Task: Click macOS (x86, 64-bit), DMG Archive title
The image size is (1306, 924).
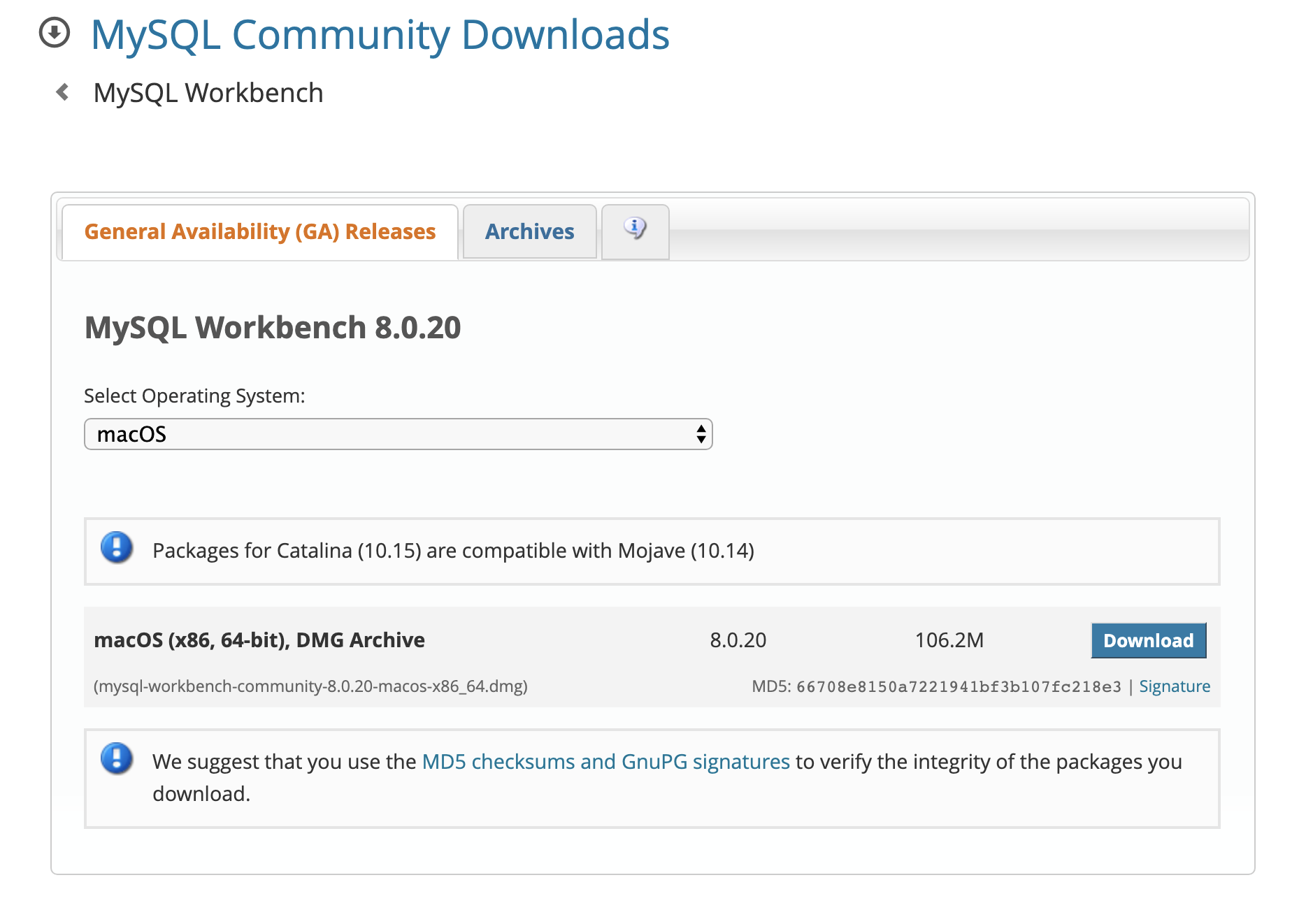Action: click(259, 640)
